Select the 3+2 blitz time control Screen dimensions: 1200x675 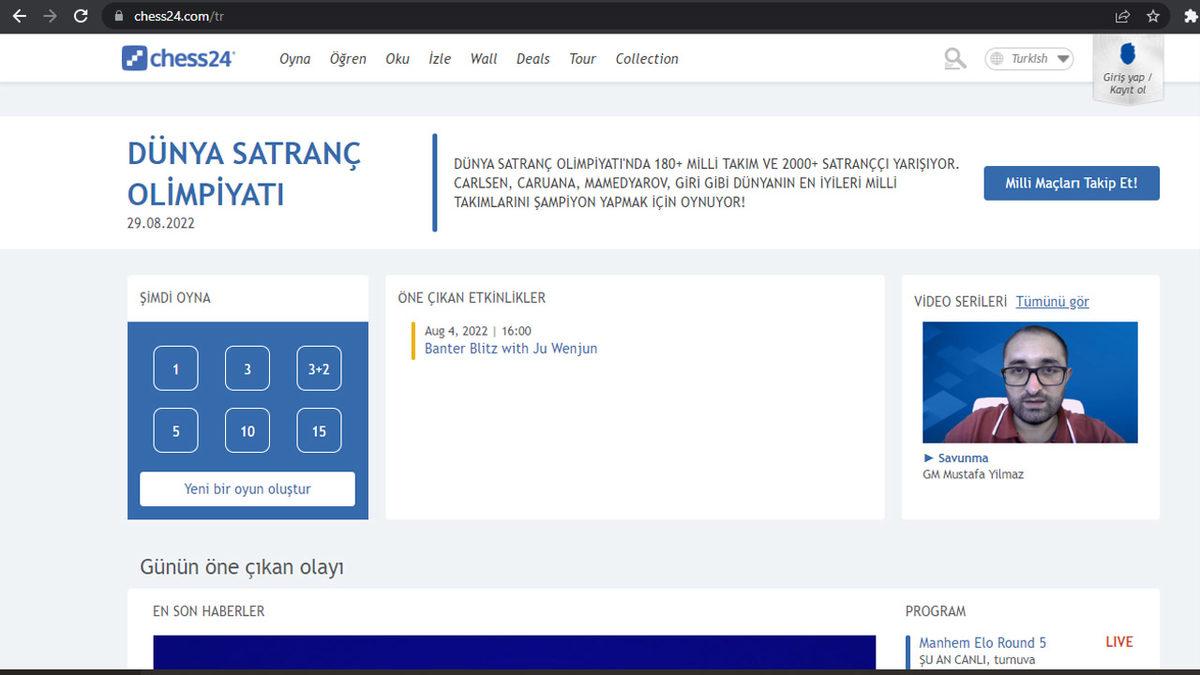coord(318,368)
